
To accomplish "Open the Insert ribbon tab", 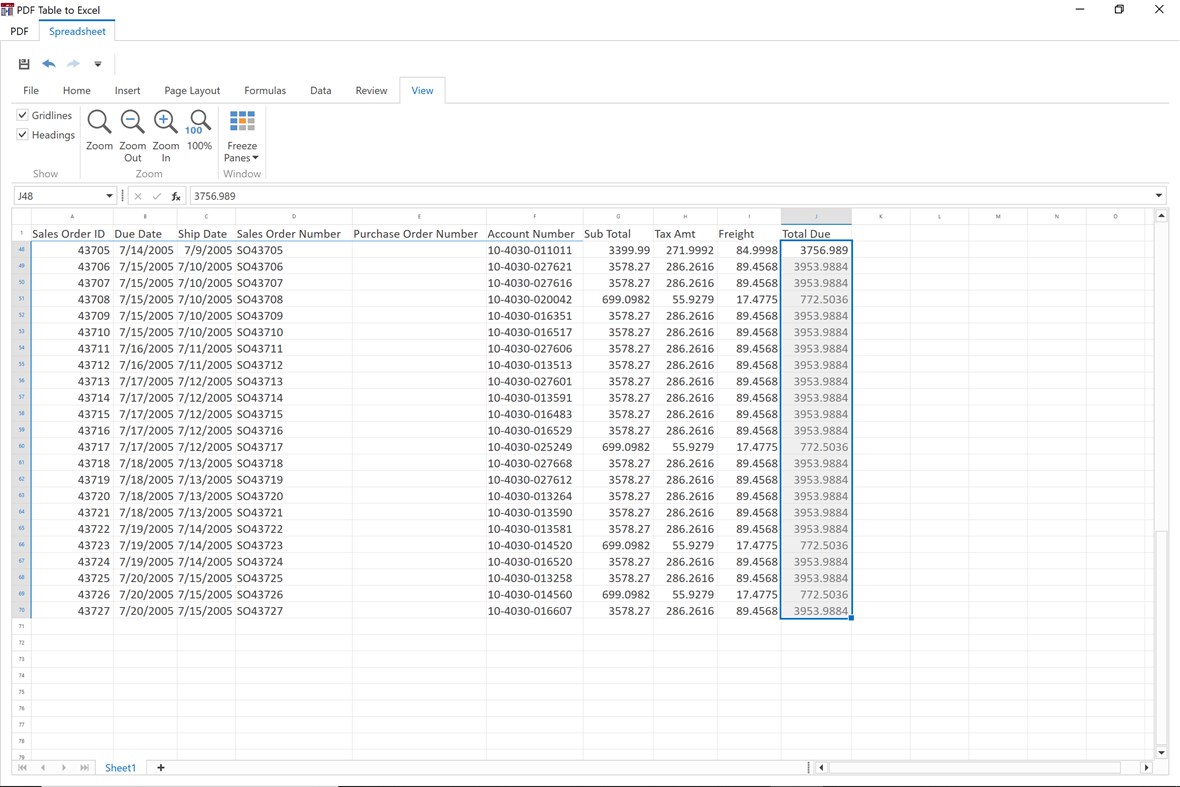I will pos(127,90).
